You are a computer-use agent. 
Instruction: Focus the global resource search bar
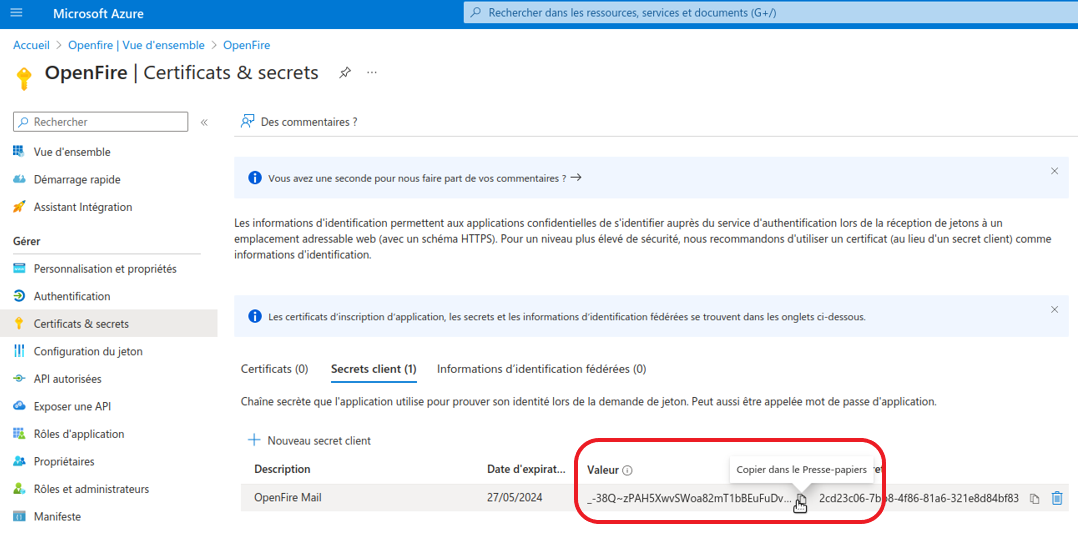[x=771, y=13]
